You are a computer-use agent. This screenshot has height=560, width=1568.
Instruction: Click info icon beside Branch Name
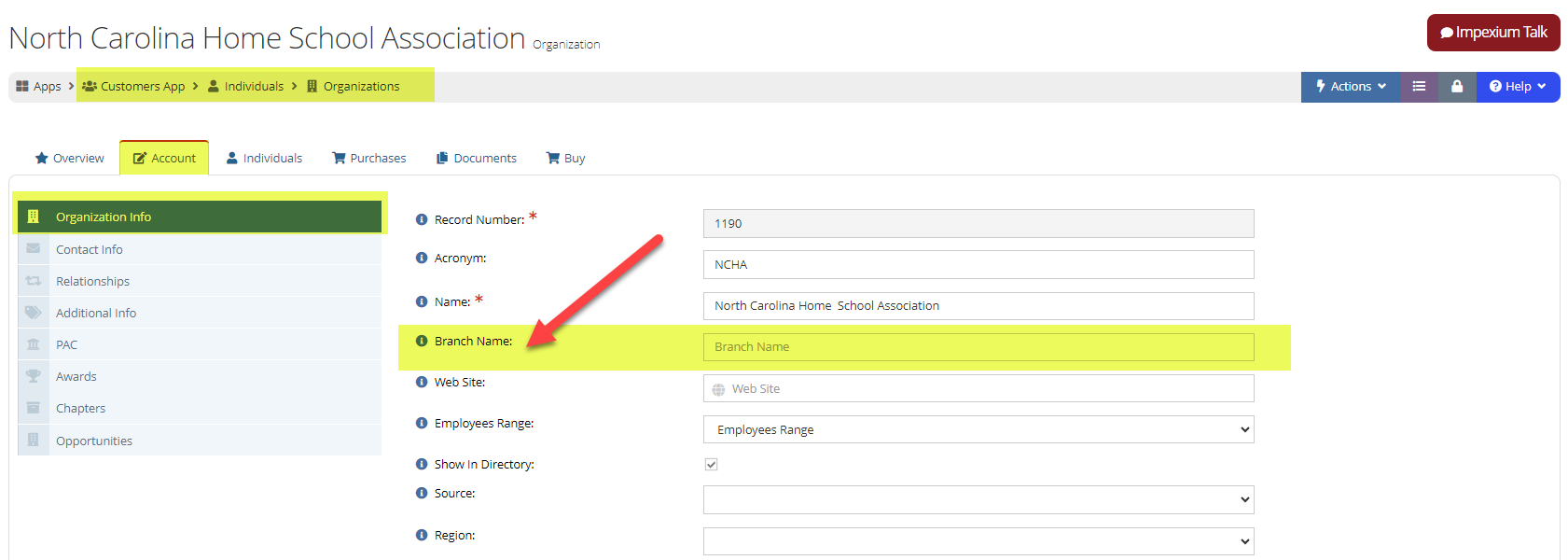(x=422, y=341)
